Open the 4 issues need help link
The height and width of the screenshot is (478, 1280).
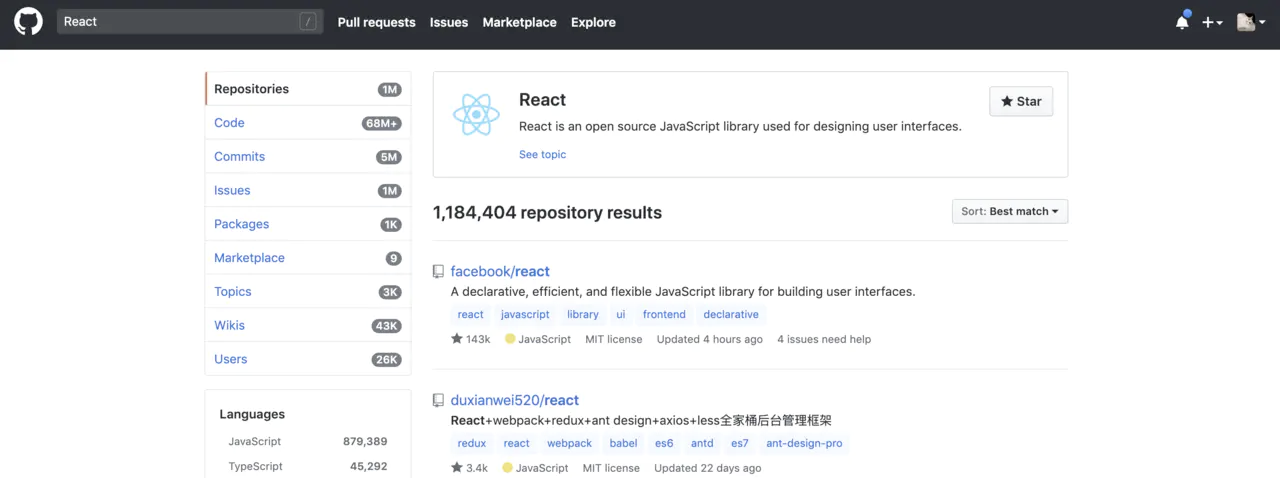click(x=824, y=339)
